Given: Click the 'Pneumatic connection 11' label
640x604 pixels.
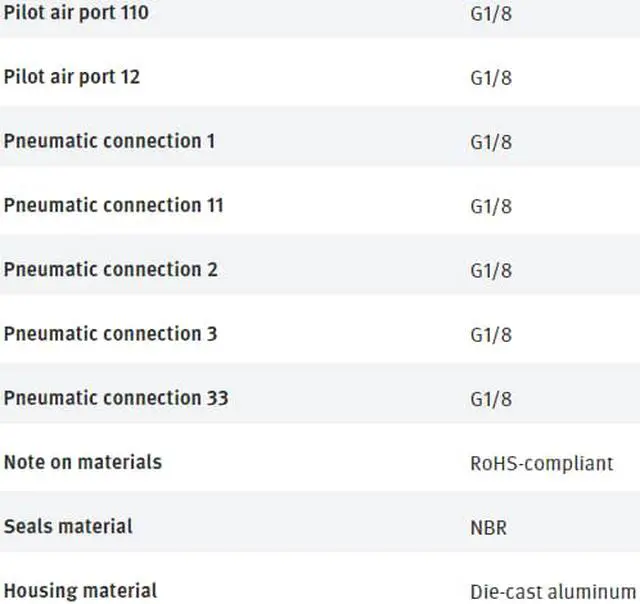Looking at the screenshot, I should [x=113, y=205].
